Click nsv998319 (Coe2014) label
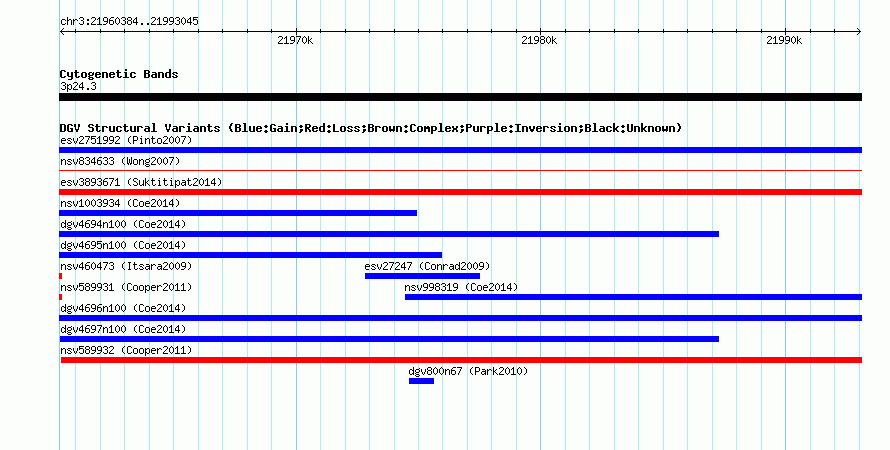This screenshot has width=890, height=450. coord(461,287)
